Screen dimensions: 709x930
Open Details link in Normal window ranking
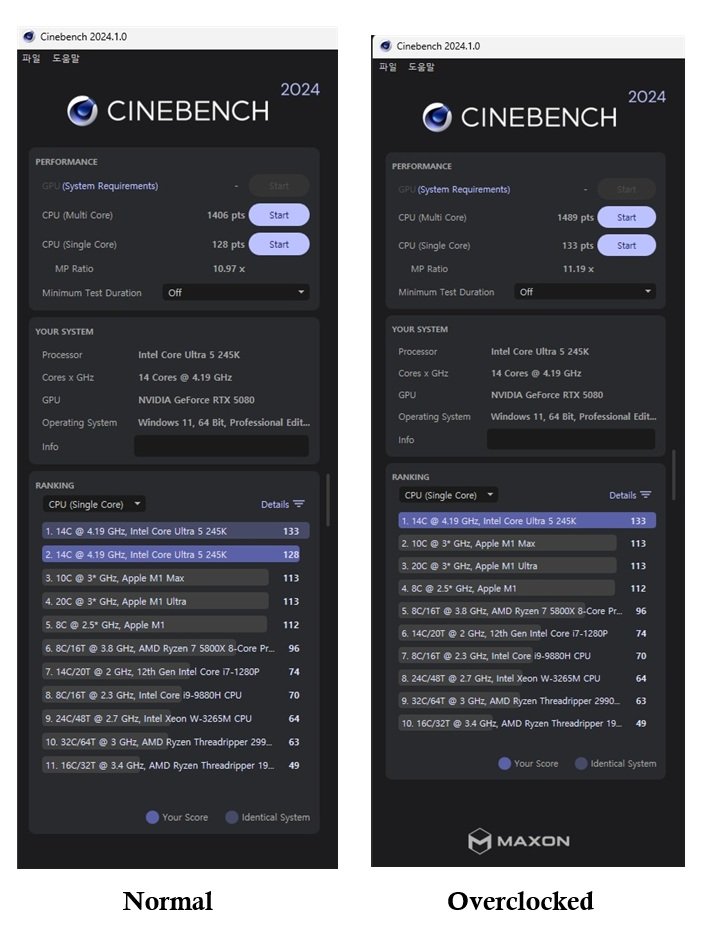click(x=275, y=504)
